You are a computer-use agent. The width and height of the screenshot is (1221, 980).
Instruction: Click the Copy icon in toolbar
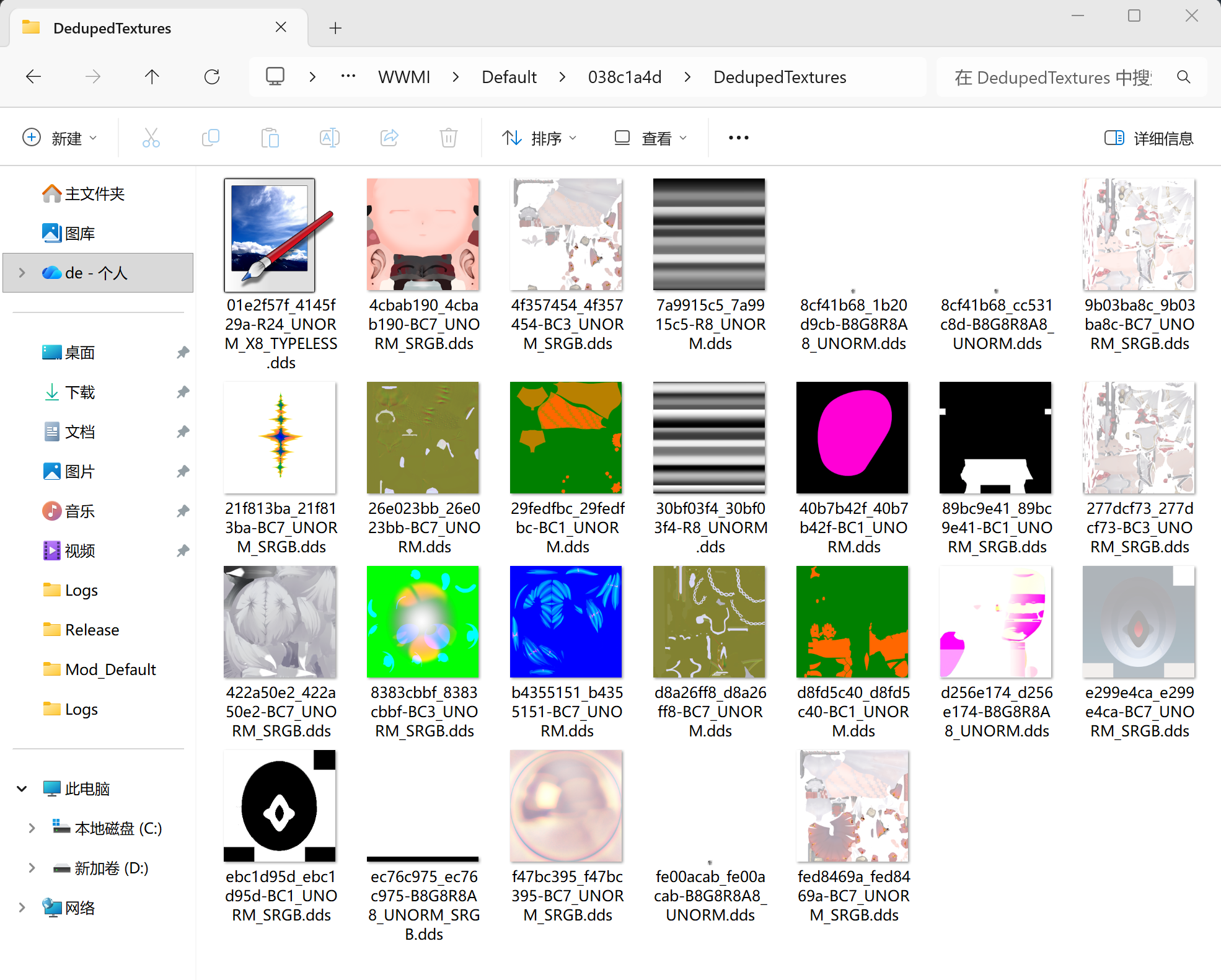point(211,138)
